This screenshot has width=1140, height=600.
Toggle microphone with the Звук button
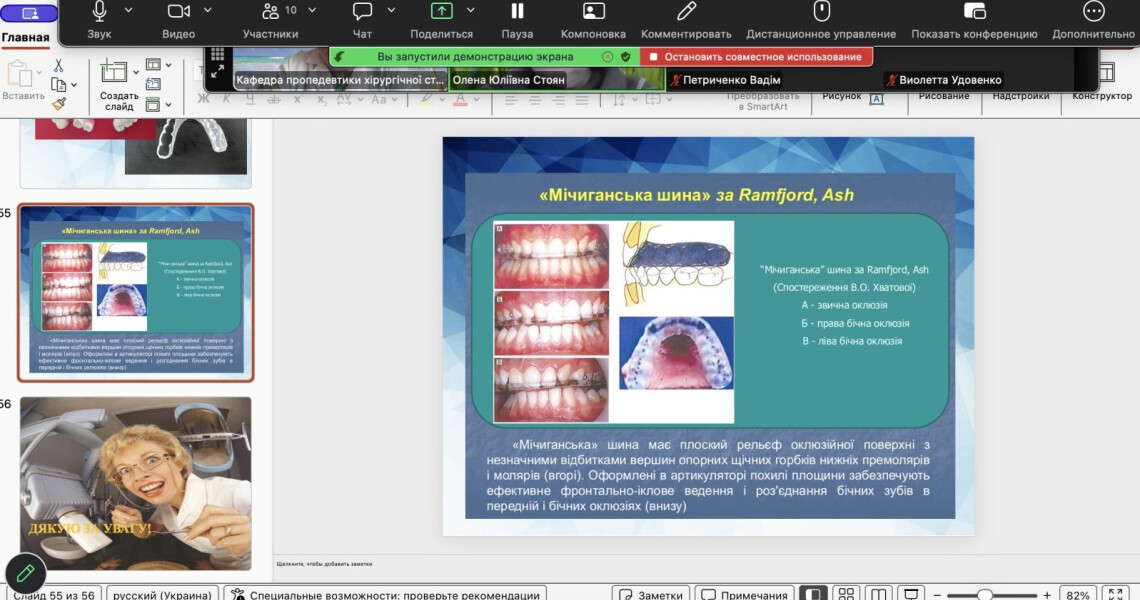pos(99,12)
